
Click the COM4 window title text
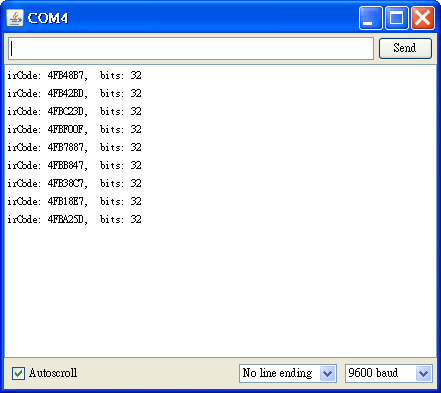click(x=48, y=18)
